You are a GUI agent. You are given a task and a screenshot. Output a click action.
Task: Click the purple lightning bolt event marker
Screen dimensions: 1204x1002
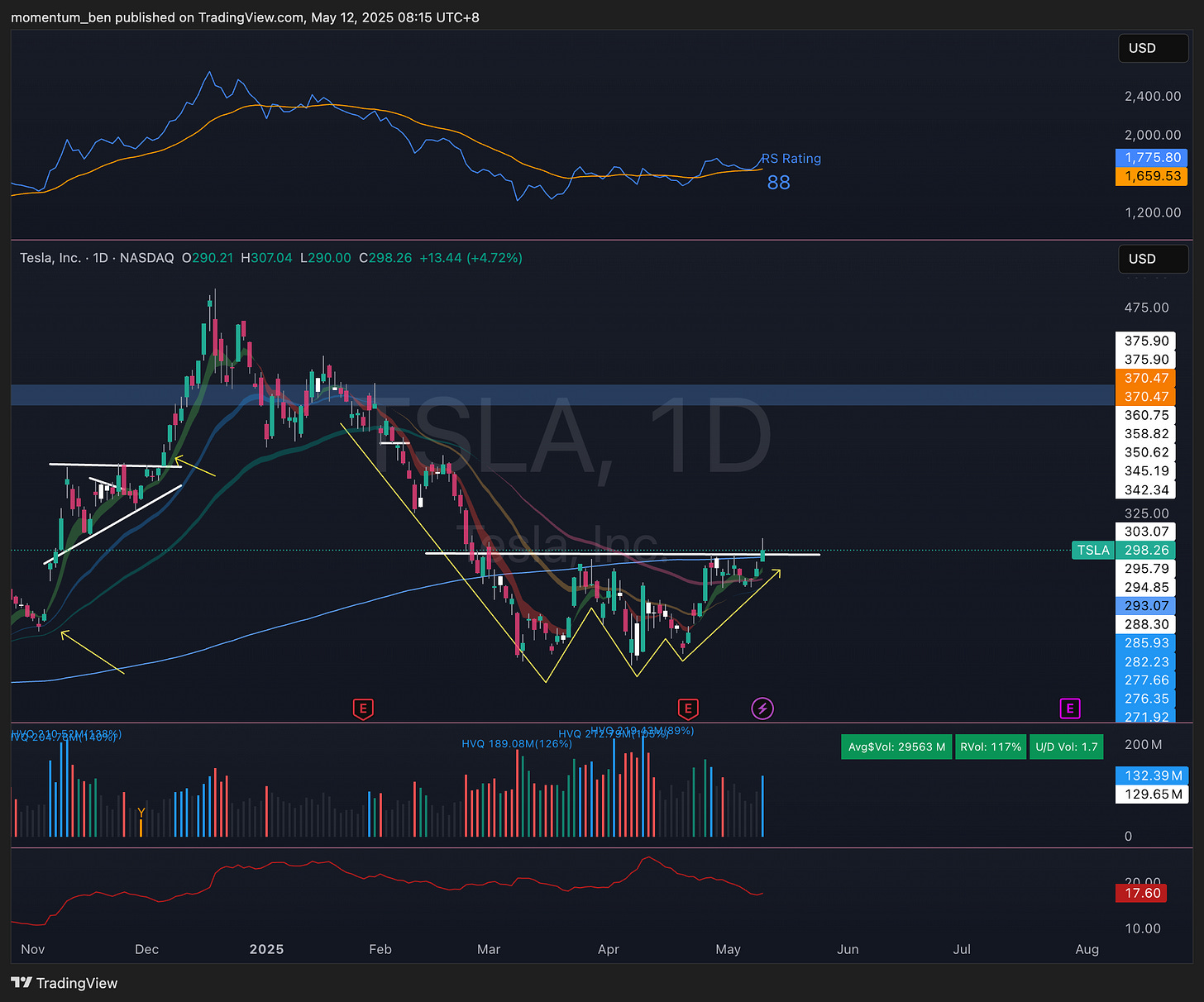762,709
